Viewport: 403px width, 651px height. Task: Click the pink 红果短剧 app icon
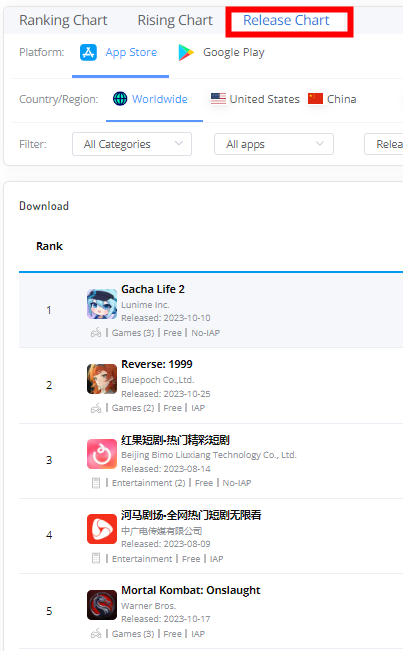click(102, 454)
